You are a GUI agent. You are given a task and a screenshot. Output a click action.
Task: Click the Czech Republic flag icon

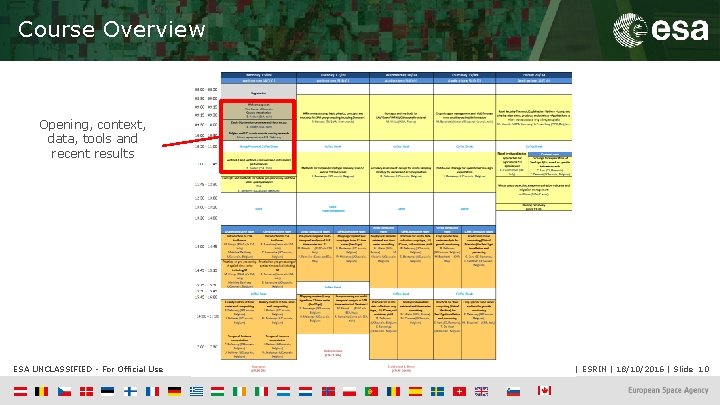[x=64, y=392]
